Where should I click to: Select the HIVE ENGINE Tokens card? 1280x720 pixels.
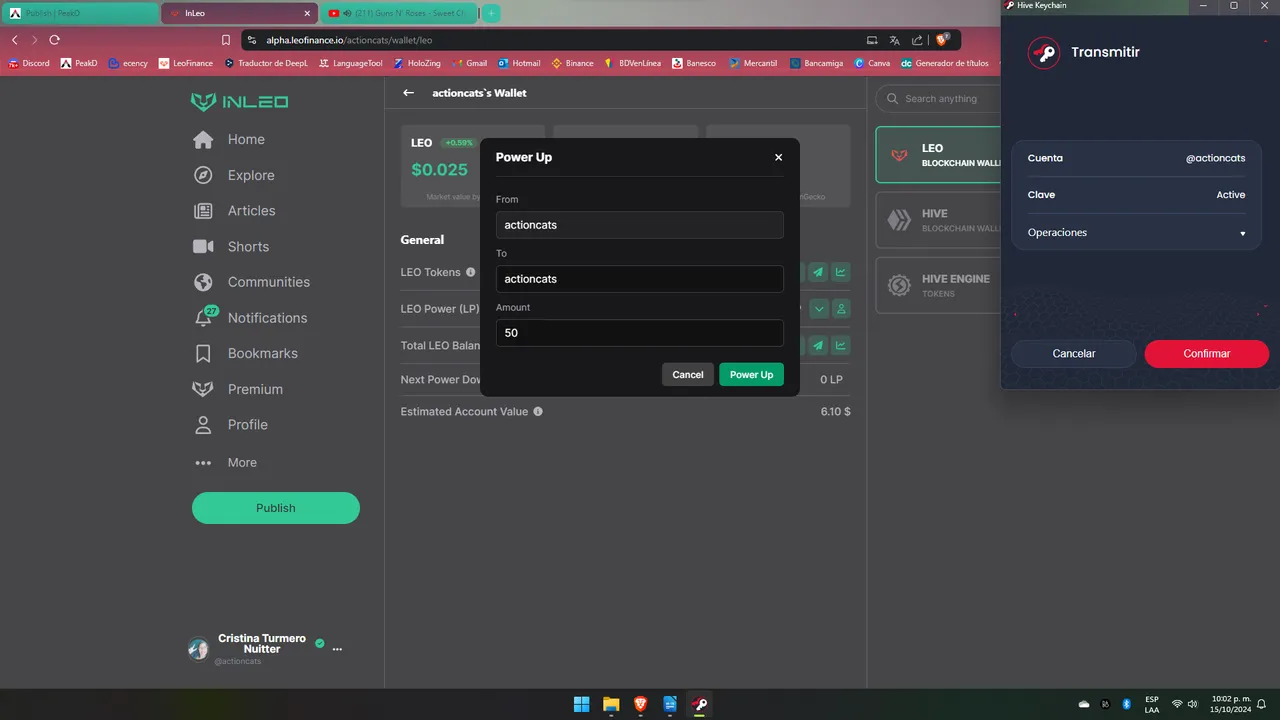(938, 285)
